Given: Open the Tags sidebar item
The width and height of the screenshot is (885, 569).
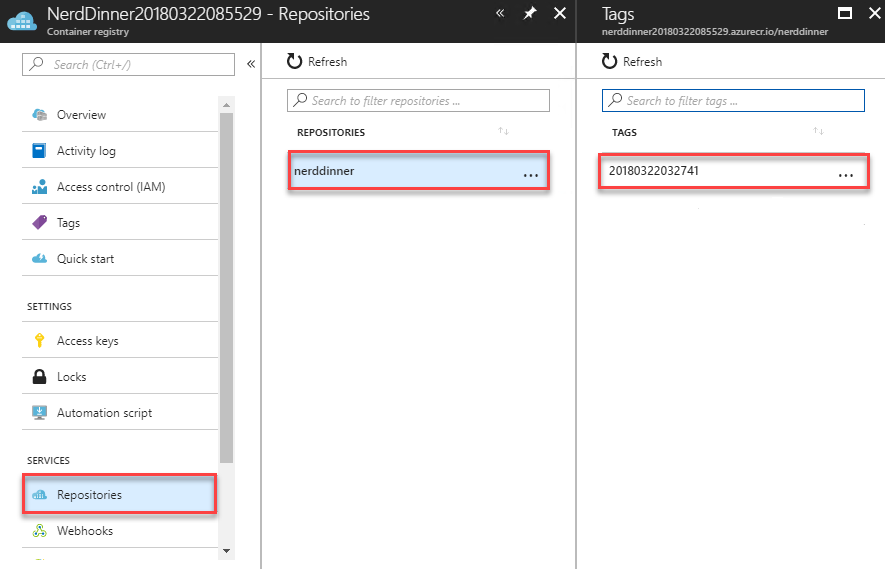Looking at the screenshot, I should click(x=120, y=223).
